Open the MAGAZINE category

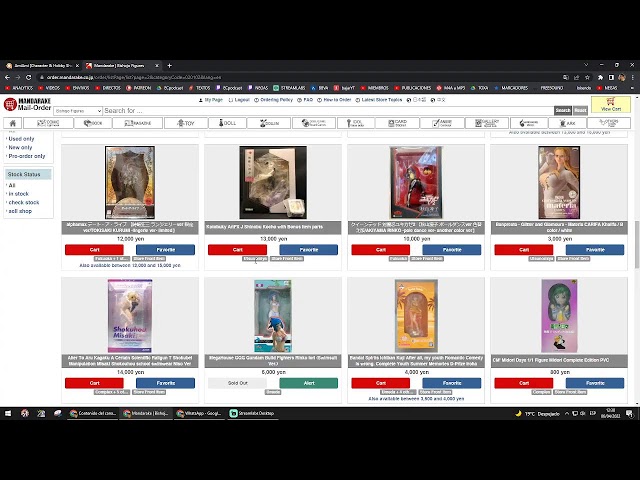point(138,123)
